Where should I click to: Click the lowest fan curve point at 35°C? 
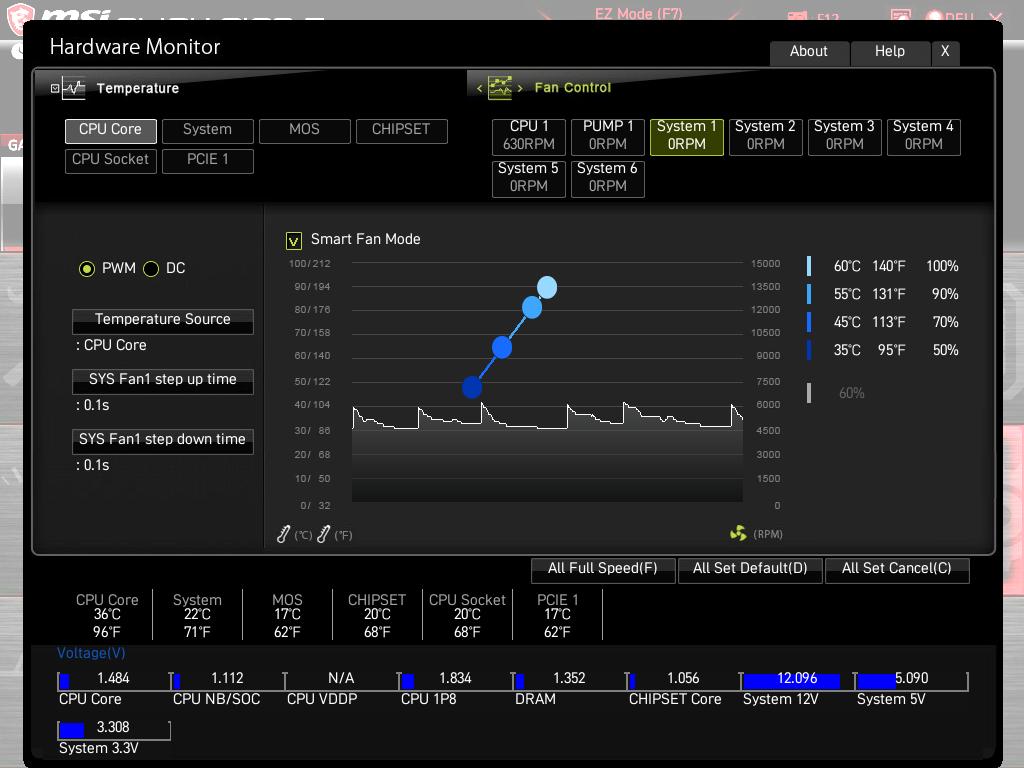(x=472, y=387)
